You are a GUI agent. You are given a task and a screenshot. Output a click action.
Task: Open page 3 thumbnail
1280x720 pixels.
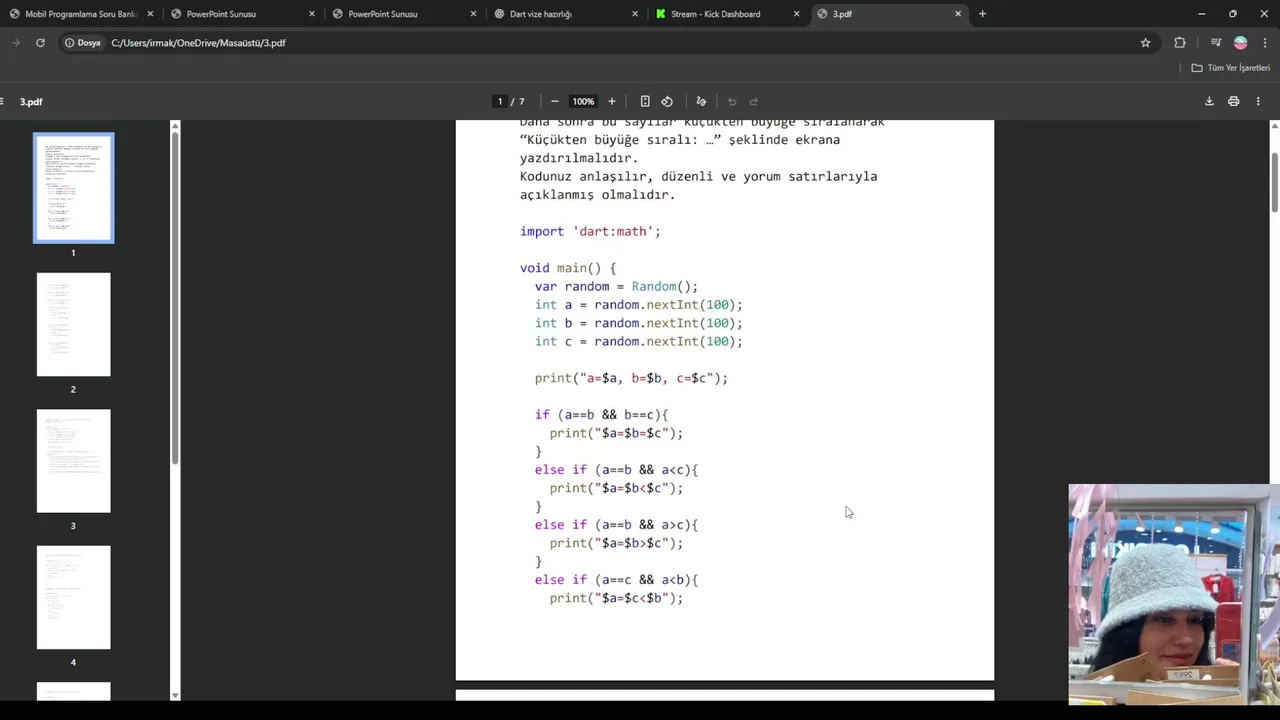tap(74, 461)
